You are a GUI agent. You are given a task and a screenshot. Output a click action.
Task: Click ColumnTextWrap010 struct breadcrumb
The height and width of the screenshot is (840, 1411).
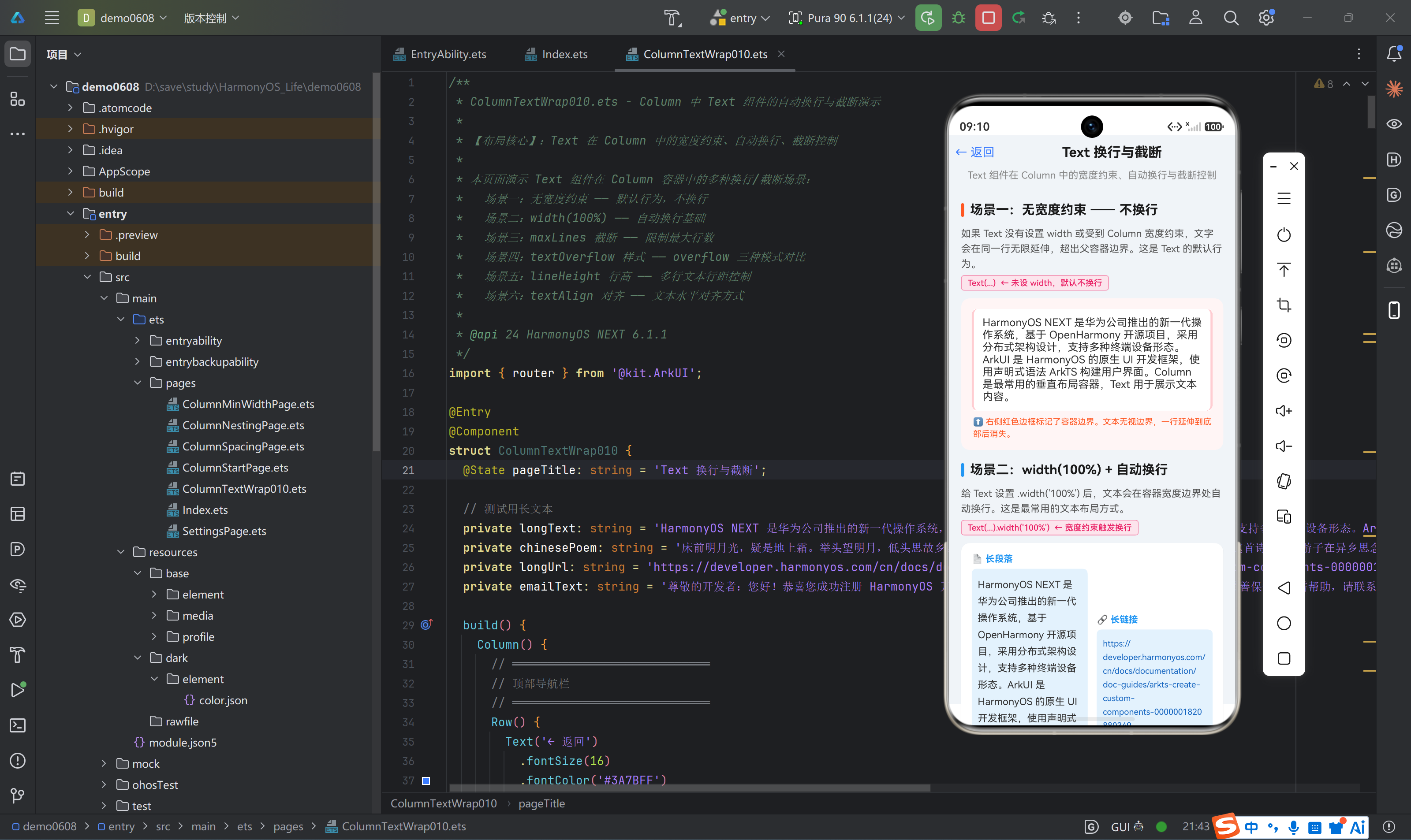pos(443,803)
